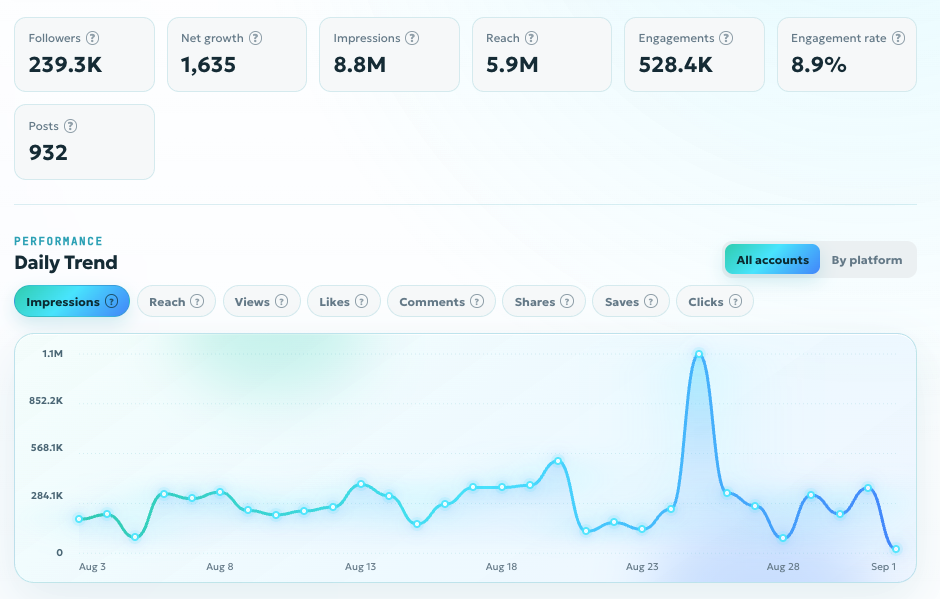Show Shares daily trend

[x=544, y=301]
